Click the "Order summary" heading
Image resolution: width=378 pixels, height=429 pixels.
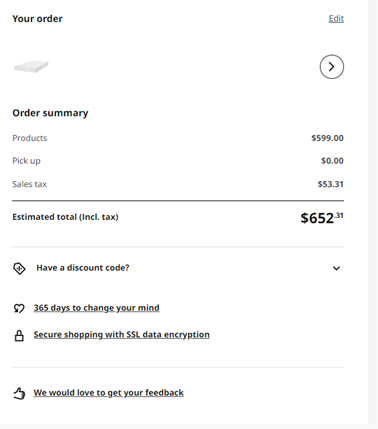[x=50, y=113]
